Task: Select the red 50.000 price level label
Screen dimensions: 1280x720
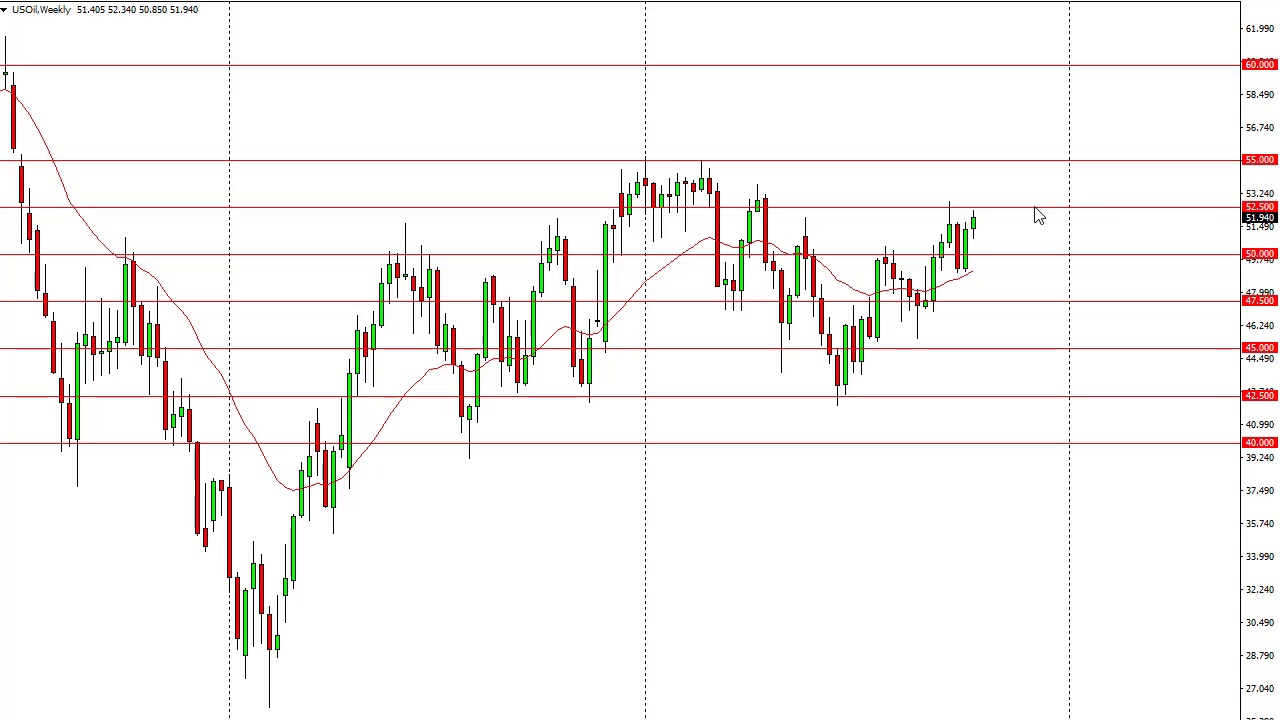Action: click(1259, 254)
